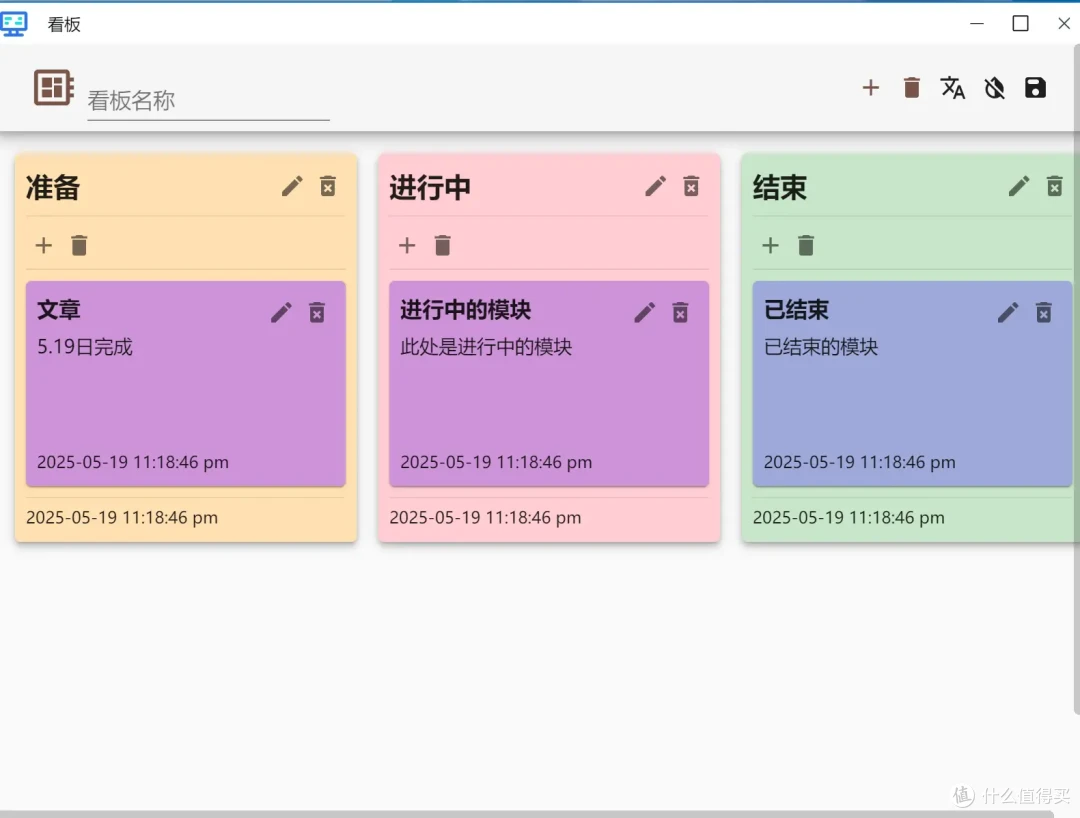The width and height of the screenshot is (1080, 818).
Task: Click the vertical scrollbar on the right
Action: (x=1077, y=379)
